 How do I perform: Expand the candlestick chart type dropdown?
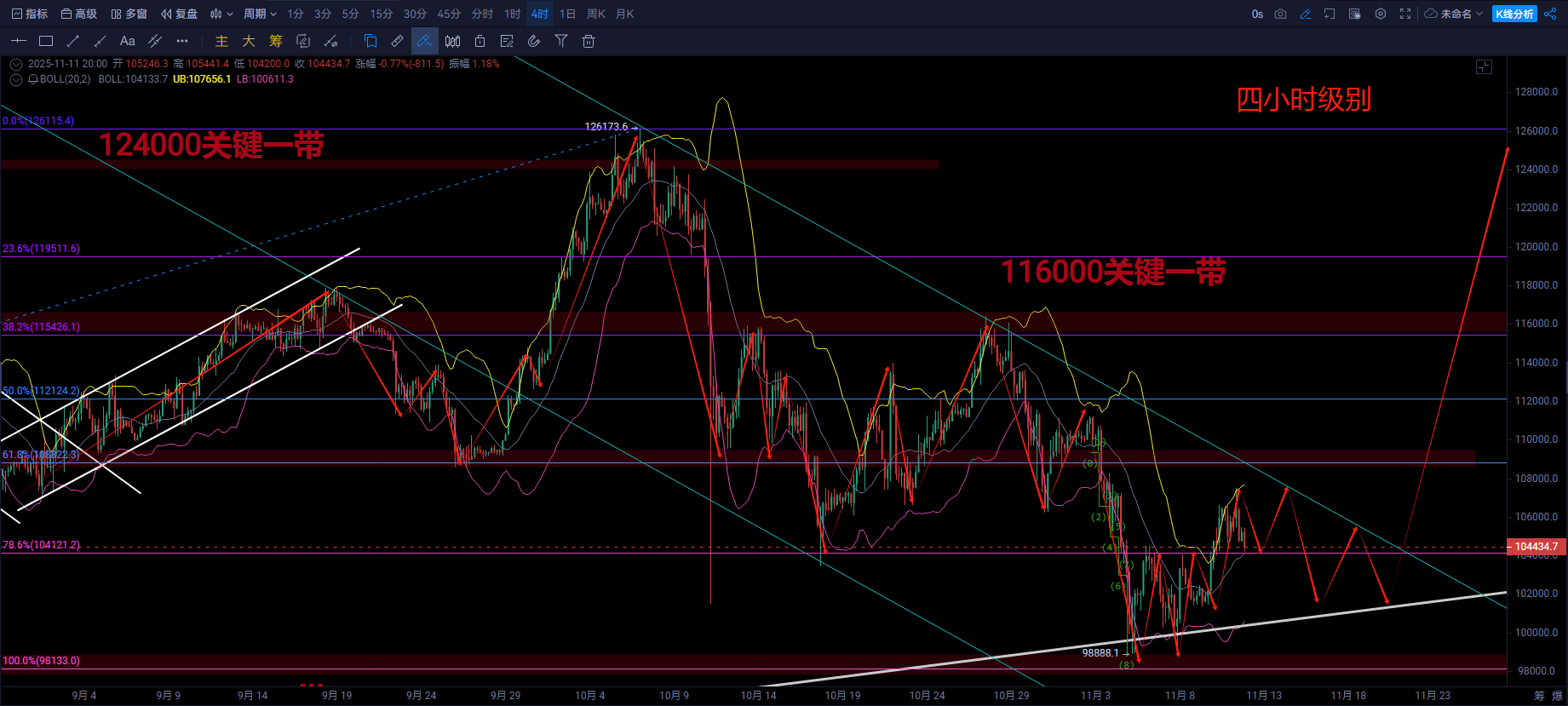click(x=221, y=14)
